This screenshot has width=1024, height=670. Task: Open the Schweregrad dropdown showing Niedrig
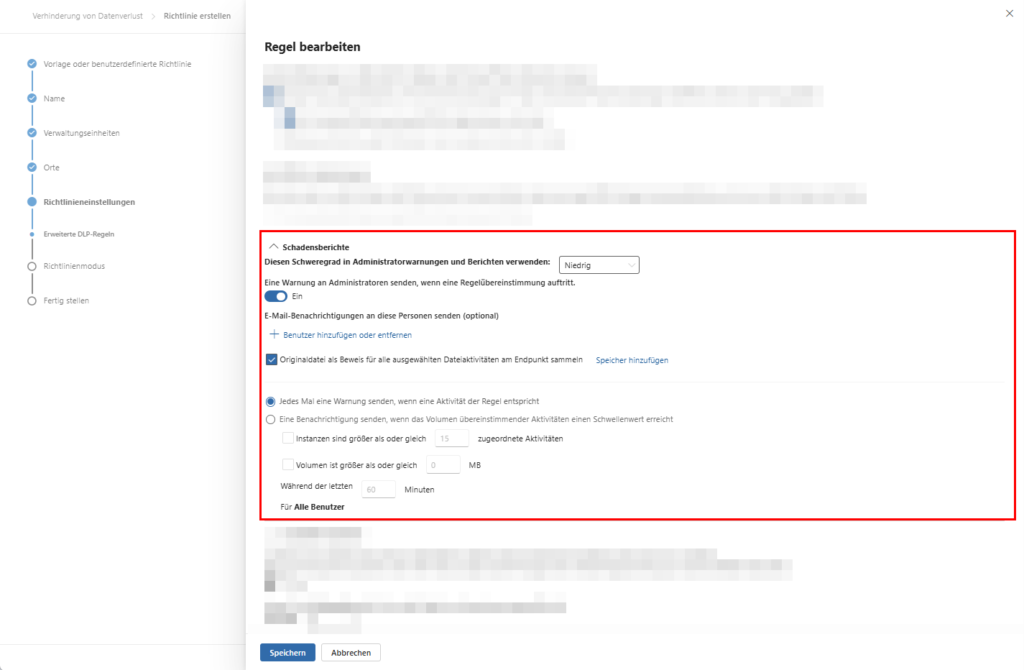[600, 264]
